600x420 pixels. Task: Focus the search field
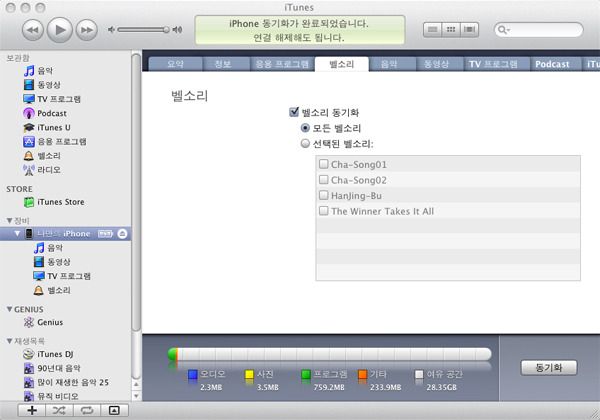(x=538, y=29)
